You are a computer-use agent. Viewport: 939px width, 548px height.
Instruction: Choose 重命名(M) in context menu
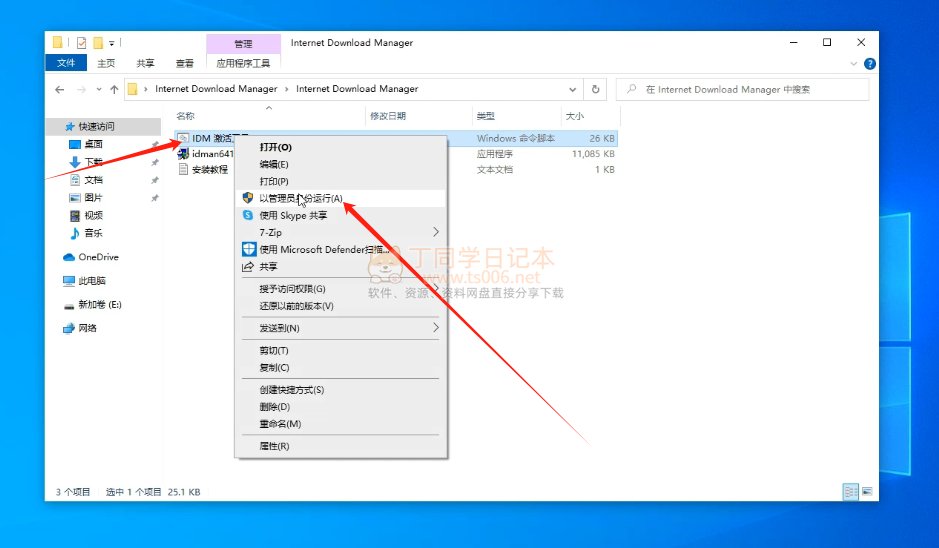341,424
